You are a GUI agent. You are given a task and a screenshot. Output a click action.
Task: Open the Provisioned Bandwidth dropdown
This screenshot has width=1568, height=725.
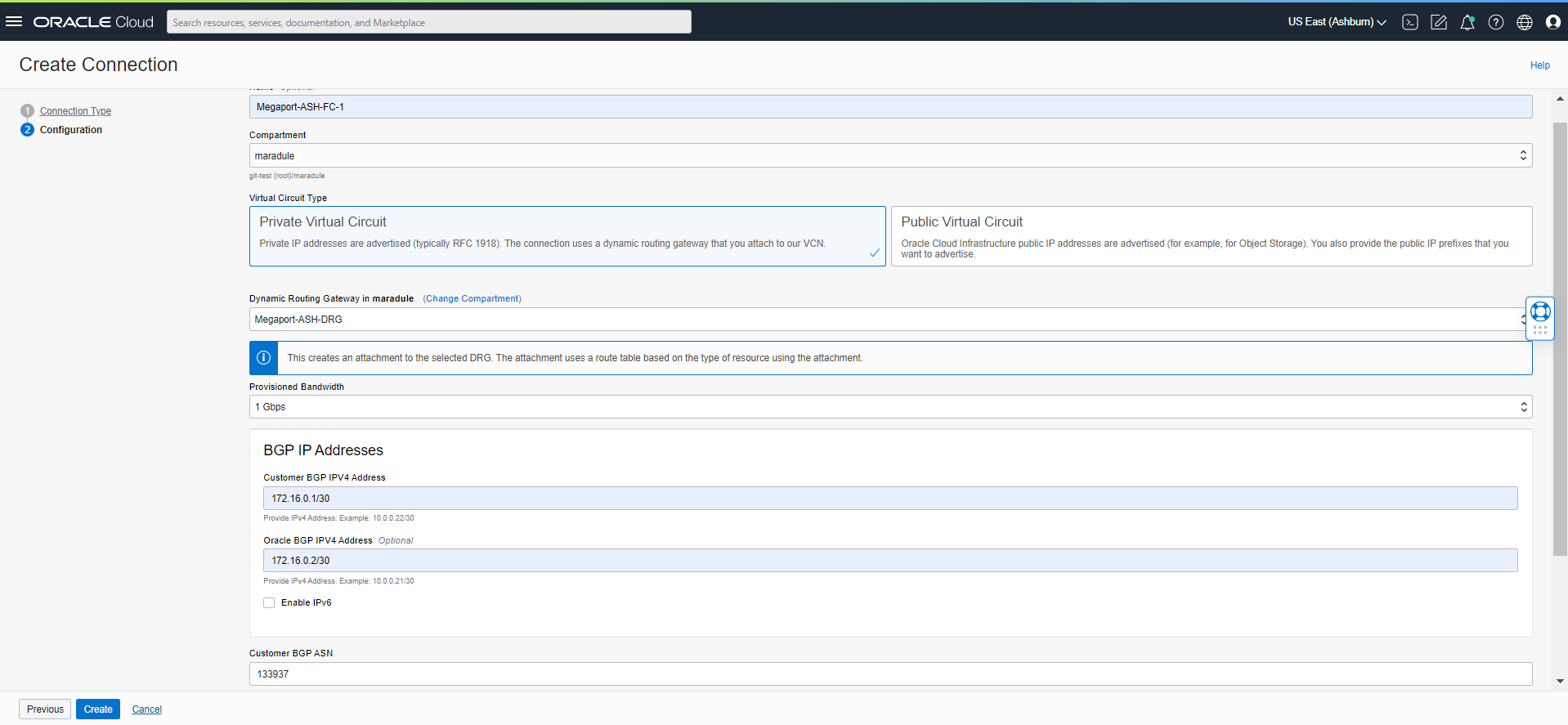pyautogui.click(x=889, y=407)
